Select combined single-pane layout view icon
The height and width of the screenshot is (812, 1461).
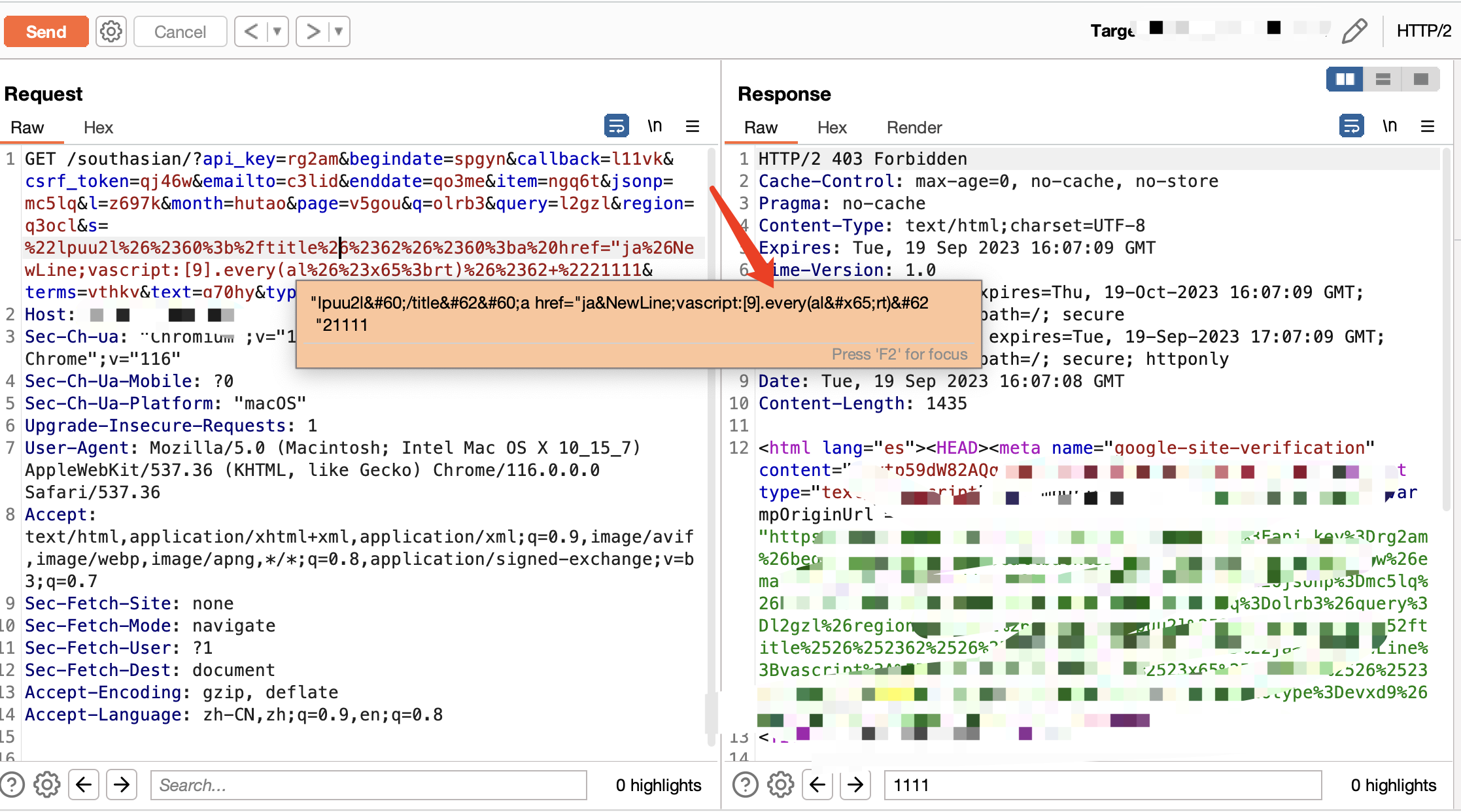[1420, 79]
